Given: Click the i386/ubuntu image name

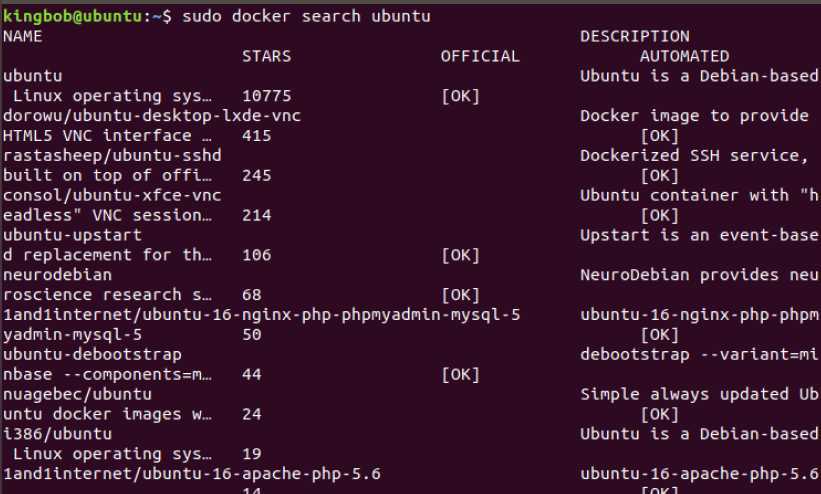Looking at the screenshot, I should coord(57,434).
